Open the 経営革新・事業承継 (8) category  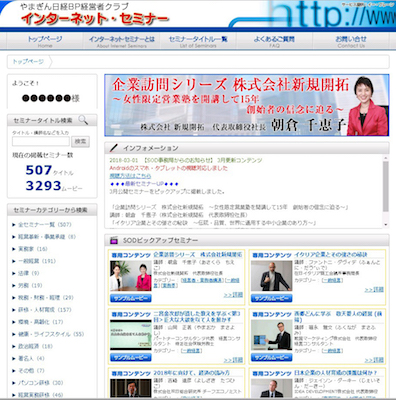tap(47, 237)
